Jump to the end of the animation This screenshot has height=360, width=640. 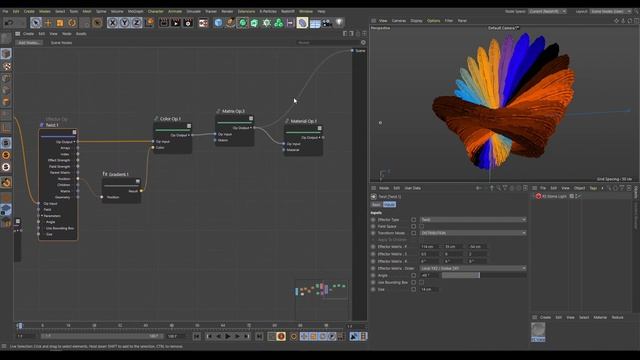tap(259, 336)
